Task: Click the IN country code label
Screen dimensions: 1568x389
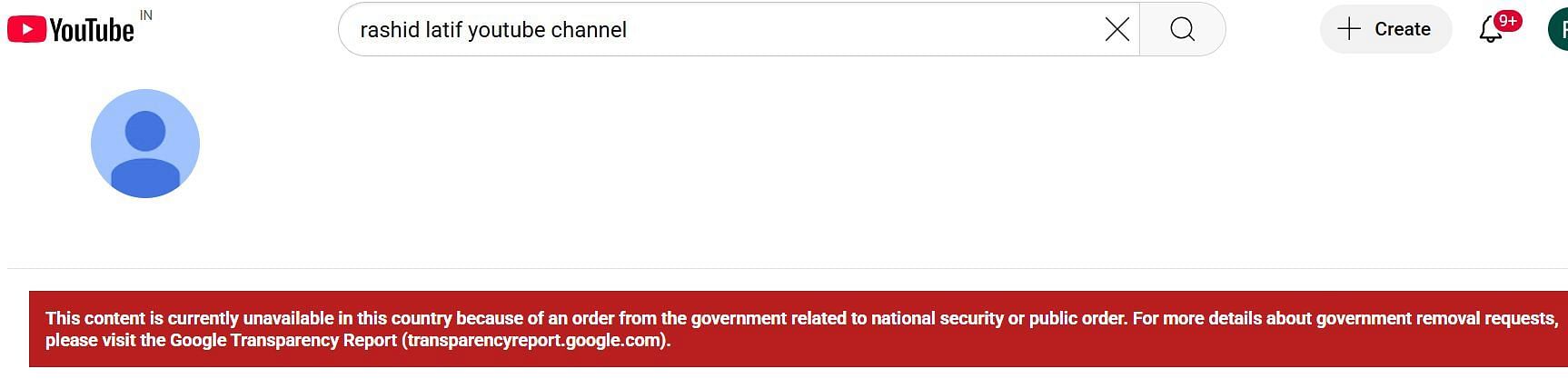Action: 146,15
